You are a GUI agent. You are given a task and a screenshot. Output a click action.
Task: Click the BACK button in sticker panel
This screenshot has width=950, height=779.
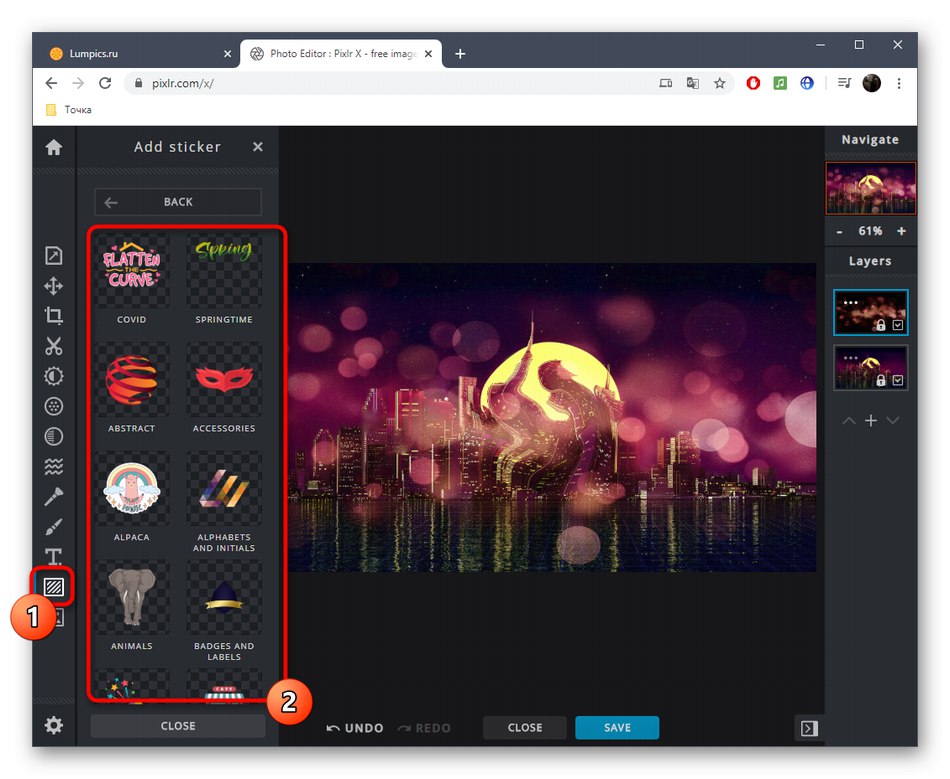click(x=178, y=202)
